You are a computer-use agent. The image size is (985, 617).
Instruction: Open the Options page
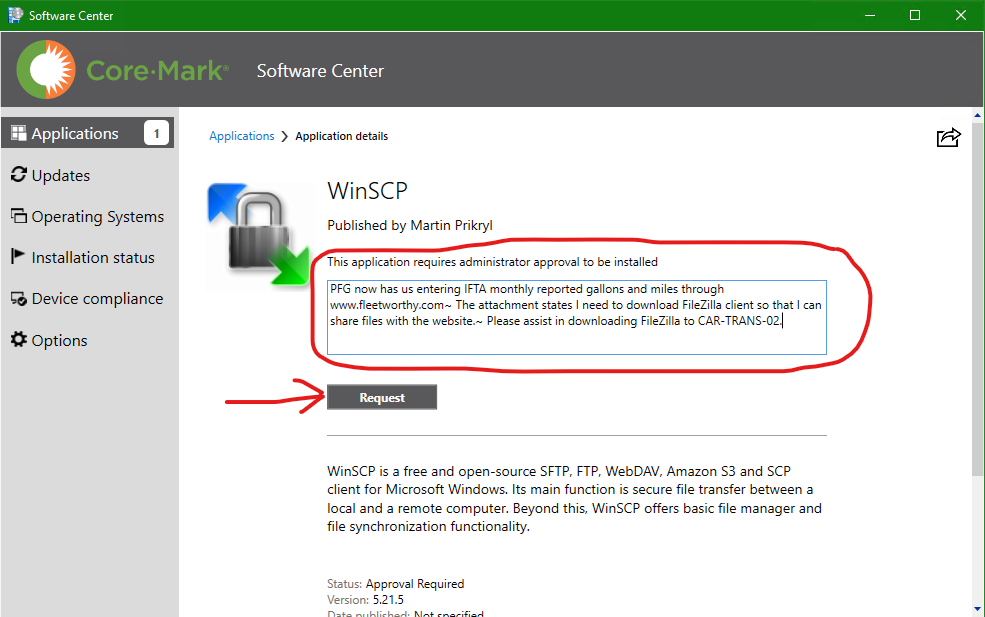coord(60,341)
